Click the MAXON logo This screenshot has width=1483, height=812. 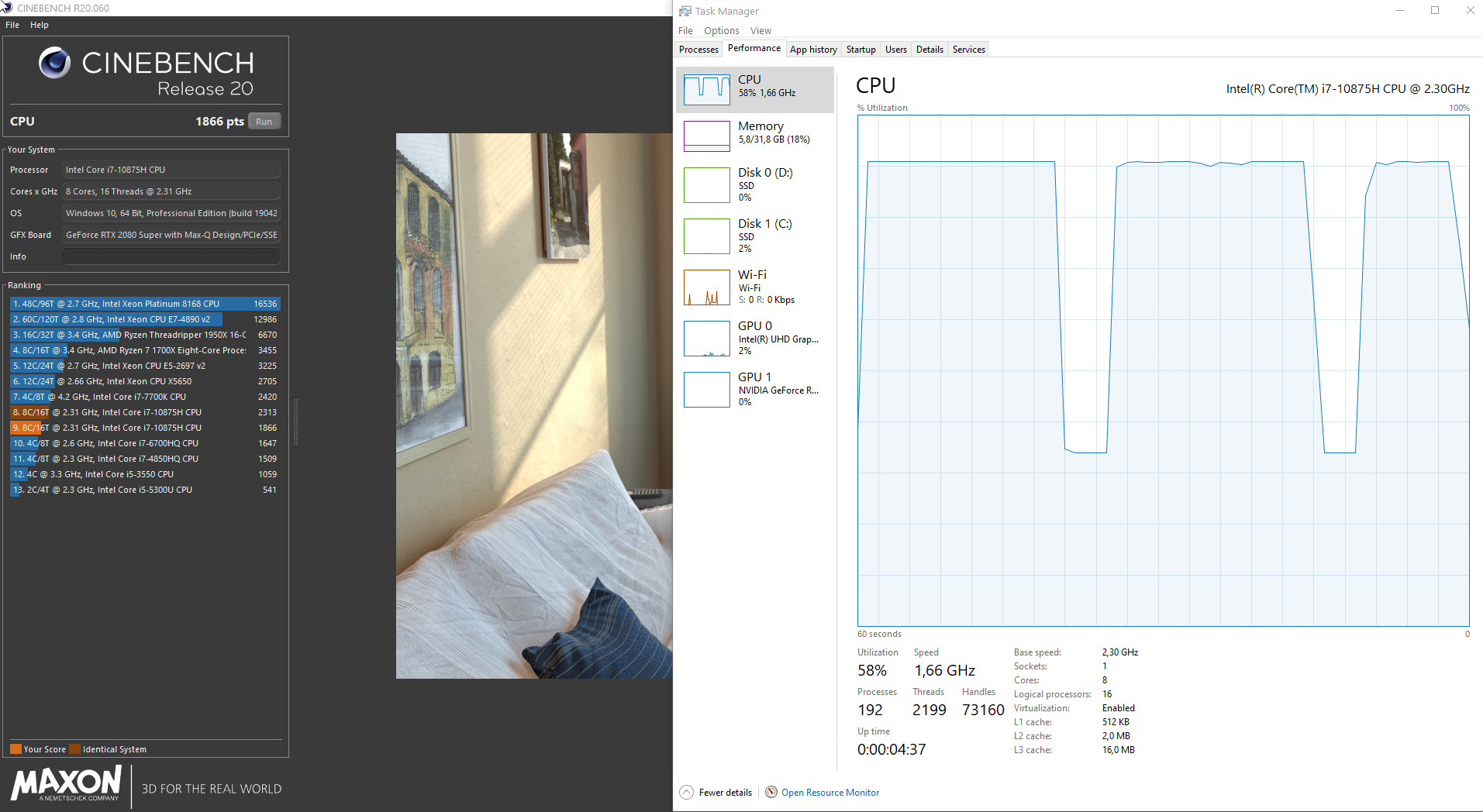[x=67, y=783]
